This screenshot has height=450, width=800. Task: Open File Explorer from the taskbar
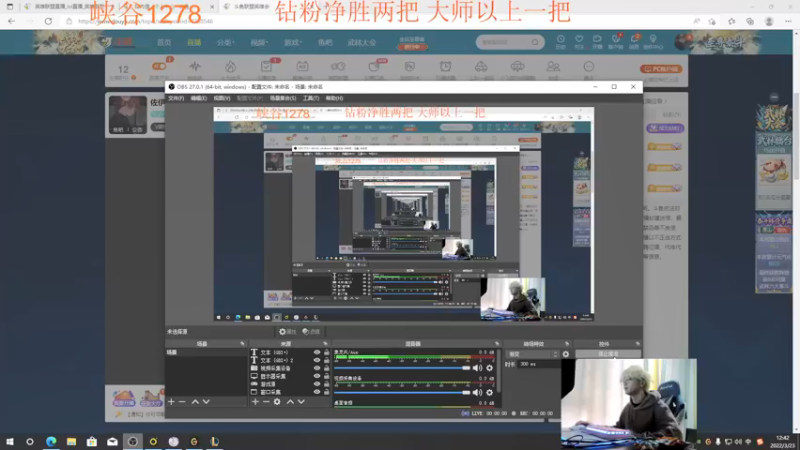[x=71, y=441]
